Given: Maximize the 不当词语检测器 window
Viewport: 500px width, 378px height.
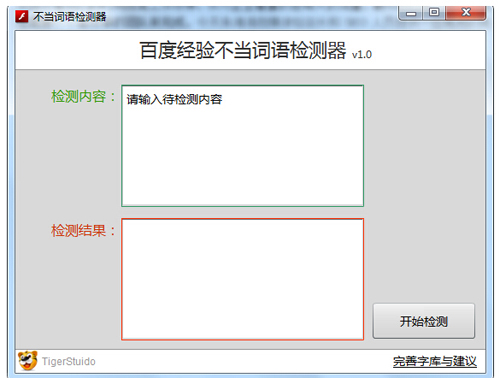Looking at the screenshot, I should point(434,13).
